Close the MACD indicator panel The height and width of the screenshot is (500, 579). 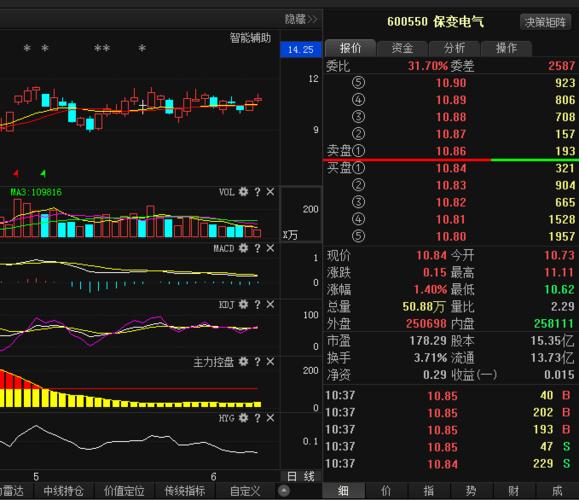point(270,248)
